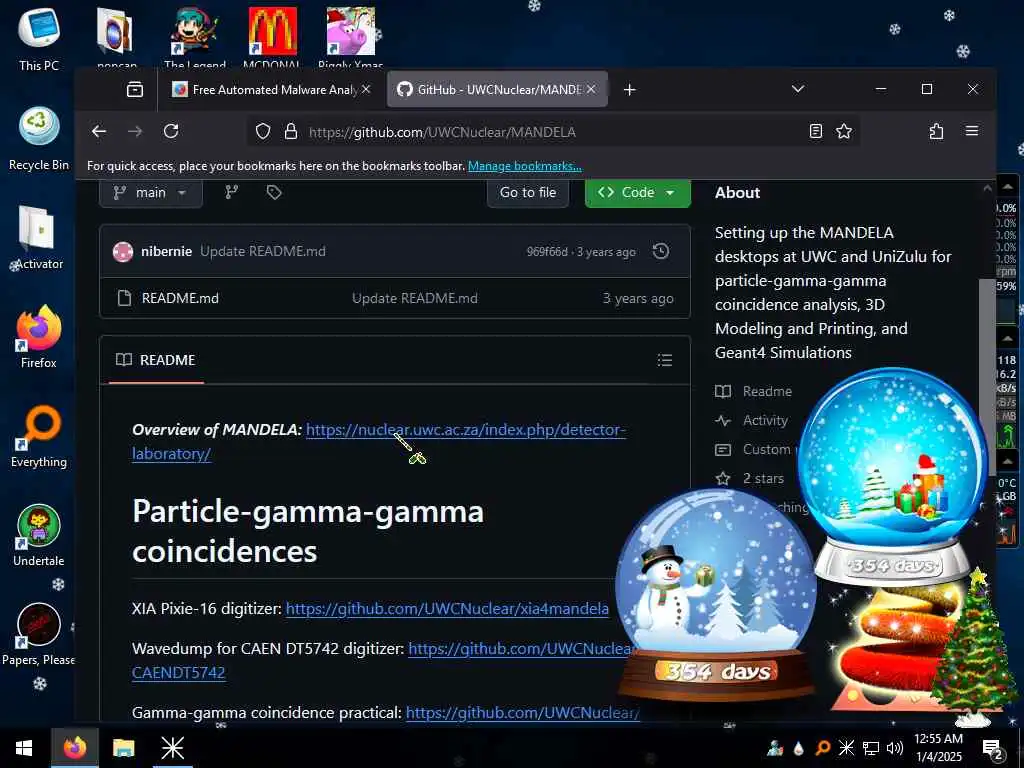Show site security padlock info
This screenshot has height=768, width=1024.
(x=291, y=131)
